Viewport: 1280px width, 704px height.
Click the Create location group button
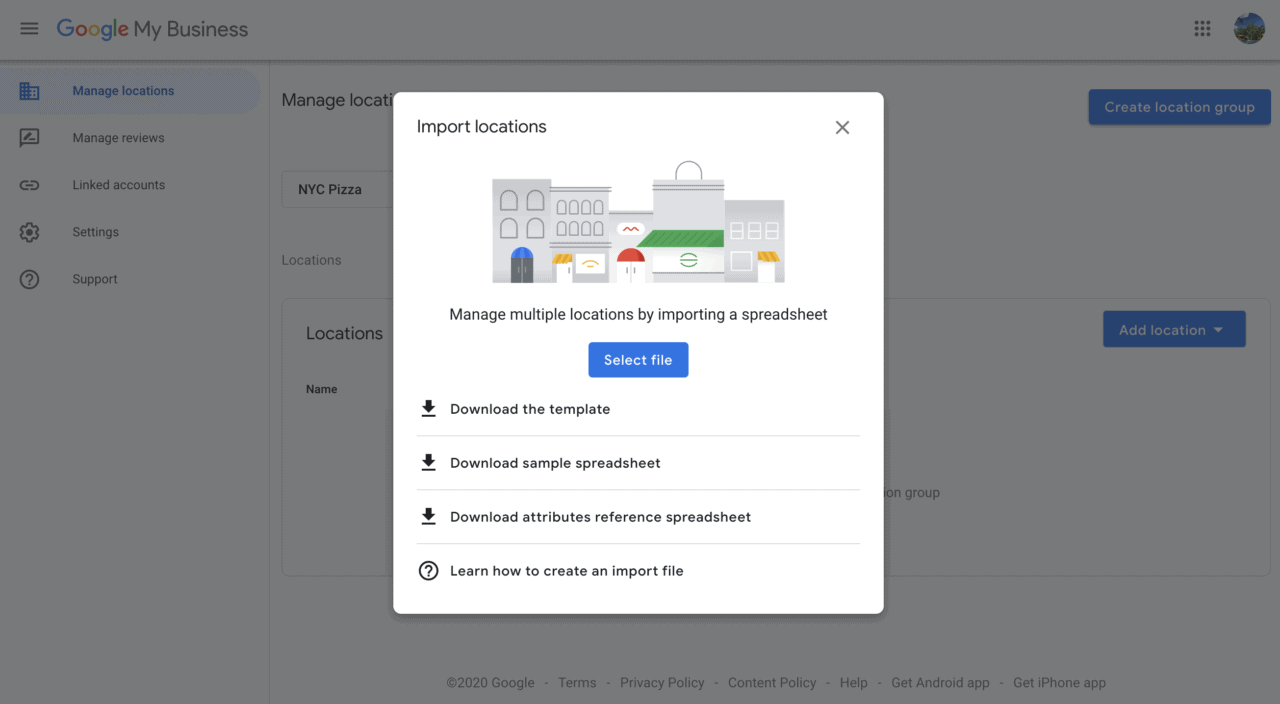pos(1179,107)
